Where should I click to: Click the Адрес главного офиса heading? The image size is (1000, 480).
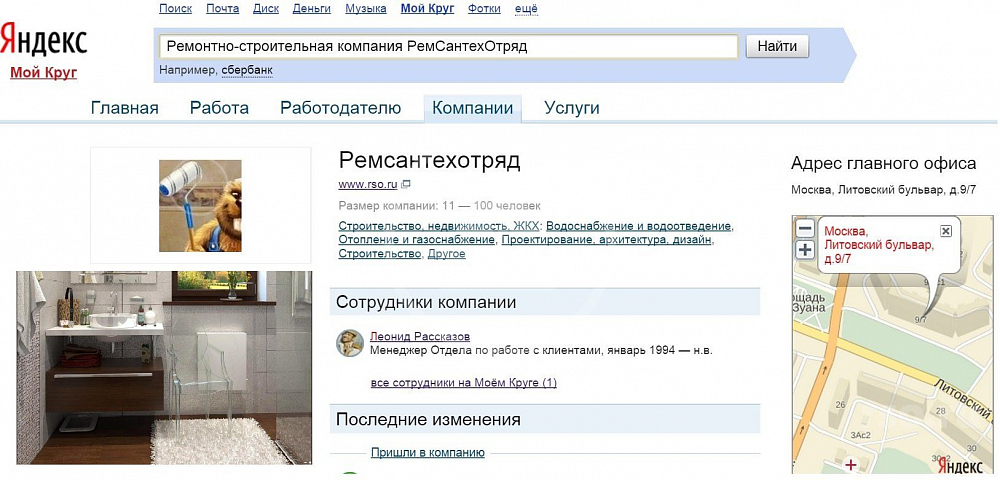click(x=883, y=164)
